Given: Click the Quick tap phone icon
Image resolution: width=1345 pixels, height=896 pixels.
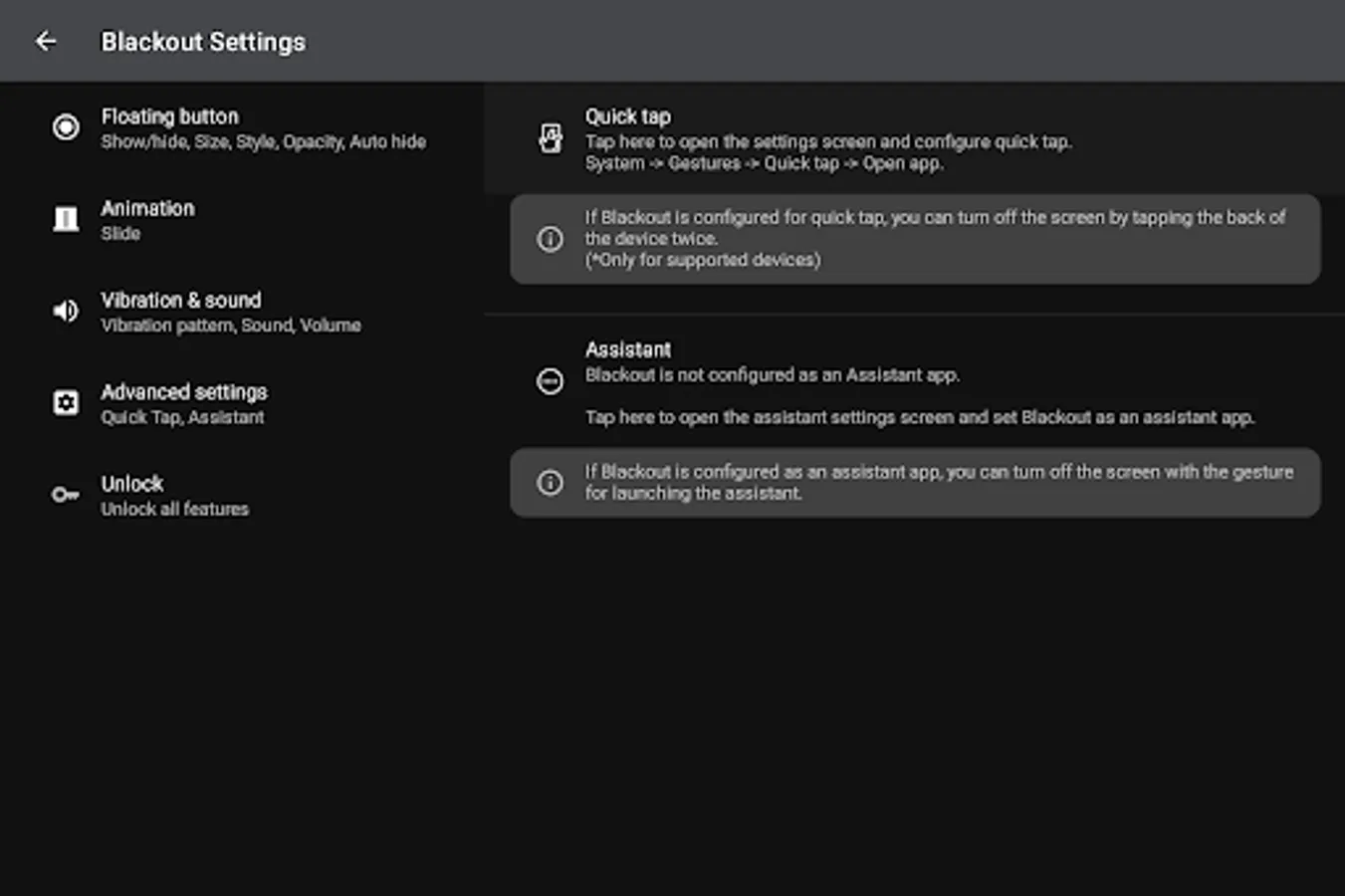Looking at the screenshot, I should pos(550,138).
